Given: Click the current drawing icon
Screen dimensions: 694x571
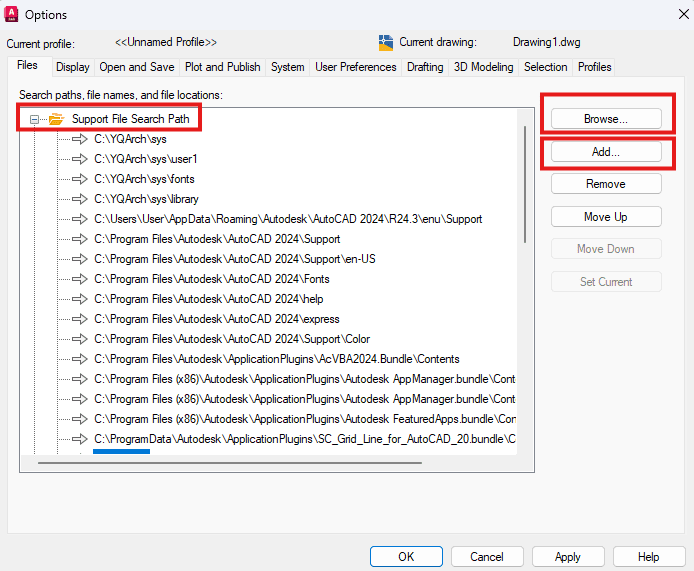Looking at the screenshot, I should (x=386, y=42).
